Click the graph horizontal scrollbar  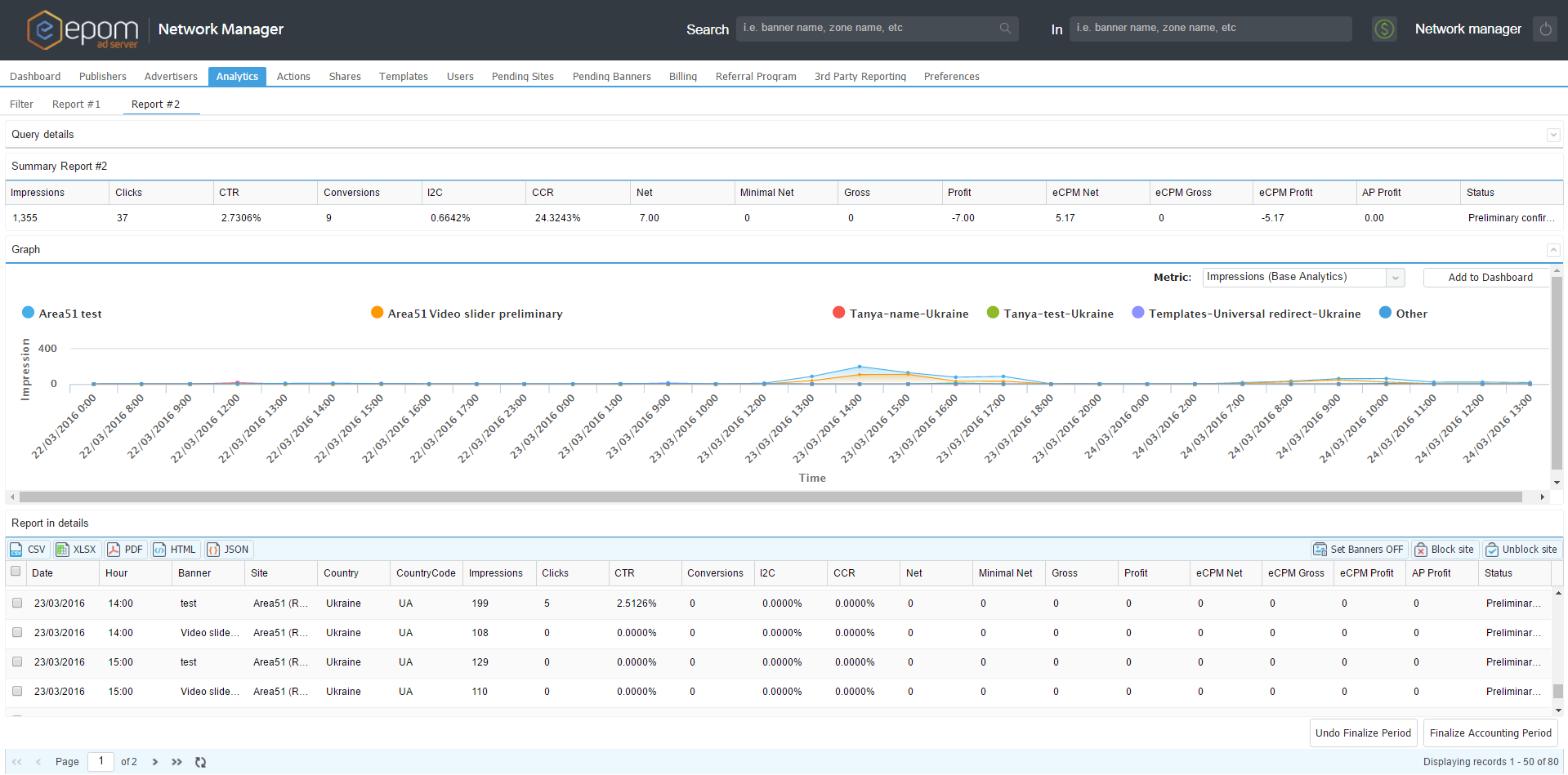tap(770, 497)
